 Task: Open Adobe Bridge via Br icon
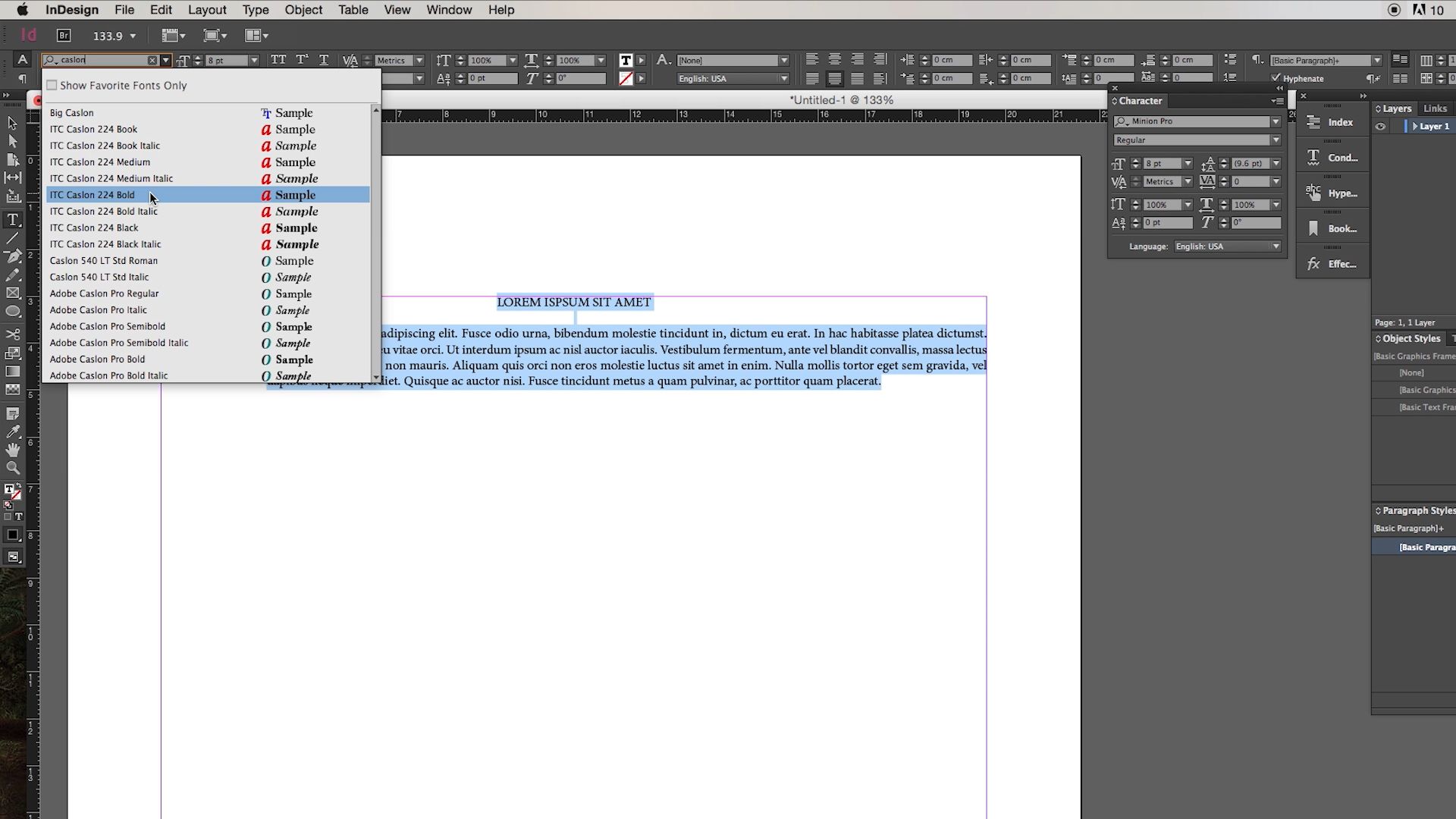tap(64, 35)
